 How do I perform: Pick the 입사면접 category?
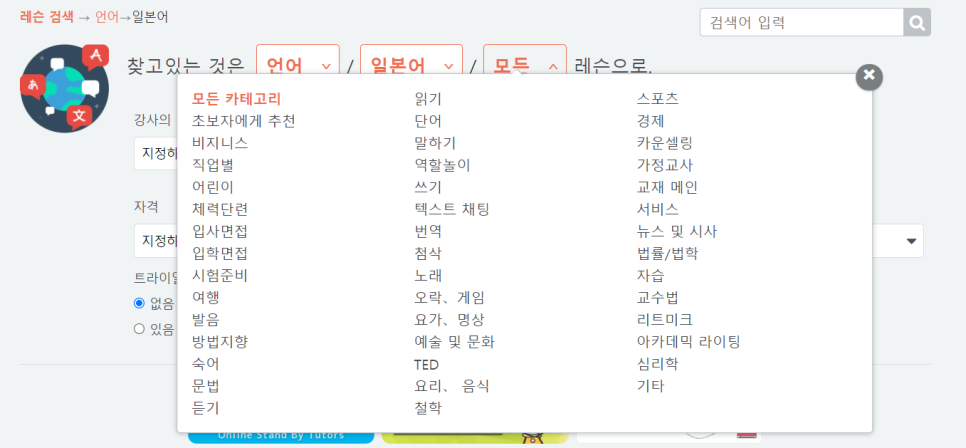click(x=220, y=232)
